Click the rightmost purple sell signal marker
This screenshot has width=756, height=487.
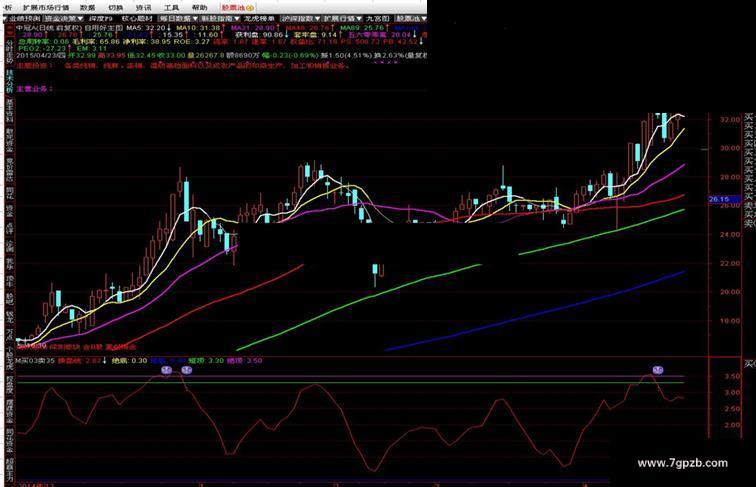pyautogui.click(x=658, y=370)
